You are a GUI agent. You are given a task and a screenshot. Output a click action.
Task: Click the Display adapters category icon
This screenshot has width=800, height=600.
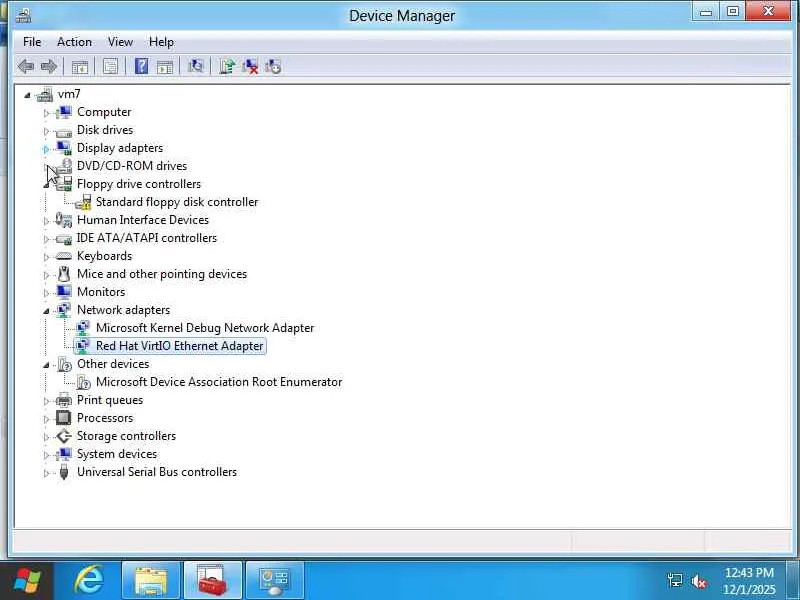64,148
